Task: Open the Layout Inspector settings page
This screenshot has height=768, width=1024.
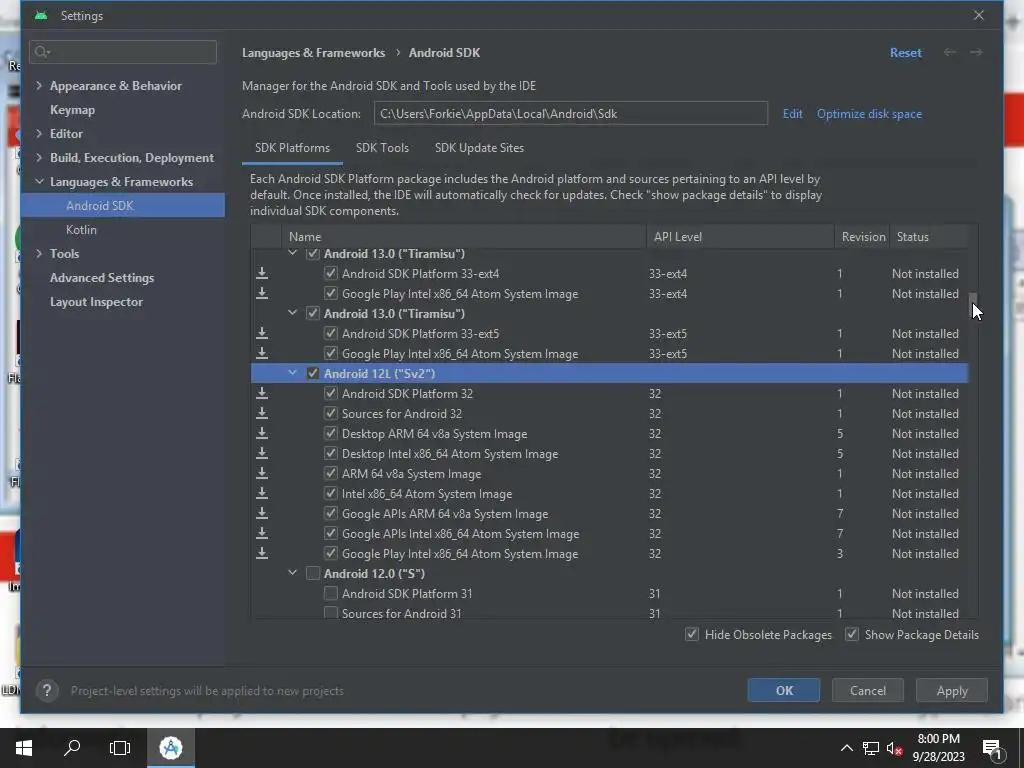Action: [96, 302]
